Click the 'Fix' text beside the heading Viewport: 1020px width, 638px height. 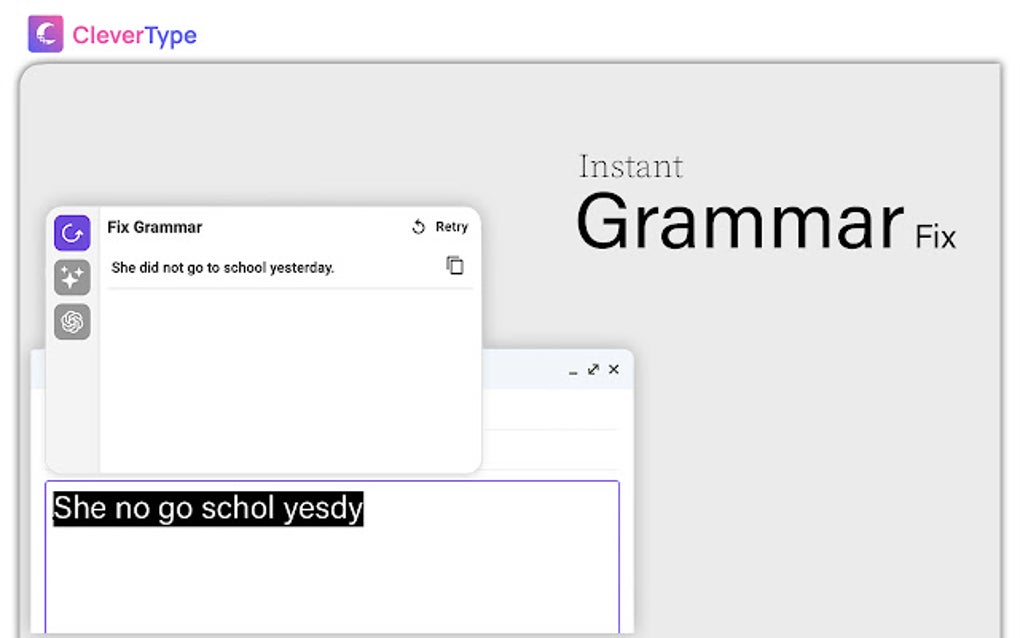click(936, 237)
